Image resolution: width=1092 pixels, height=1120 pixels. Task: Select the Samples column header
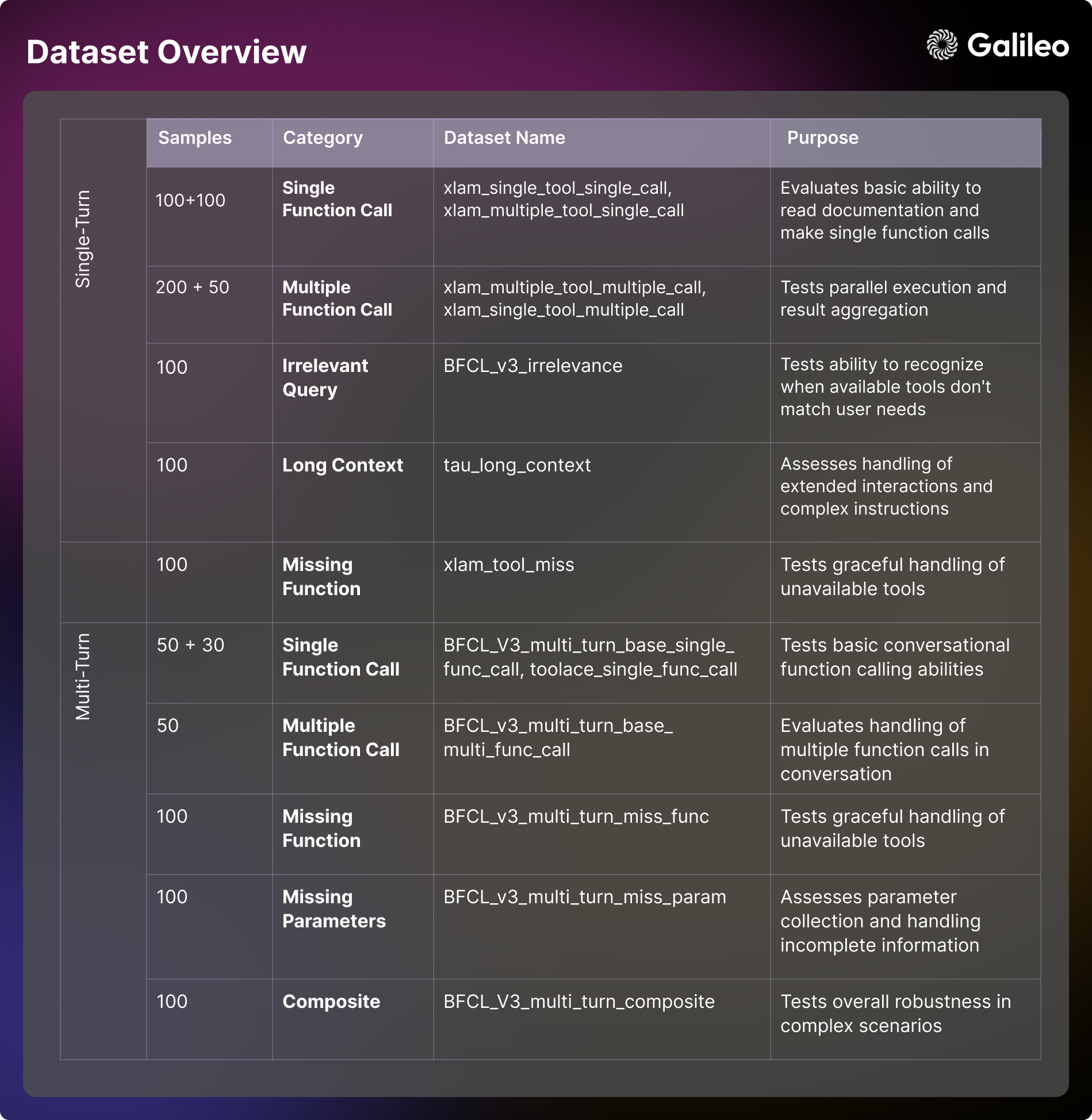(x=195, y=138)
